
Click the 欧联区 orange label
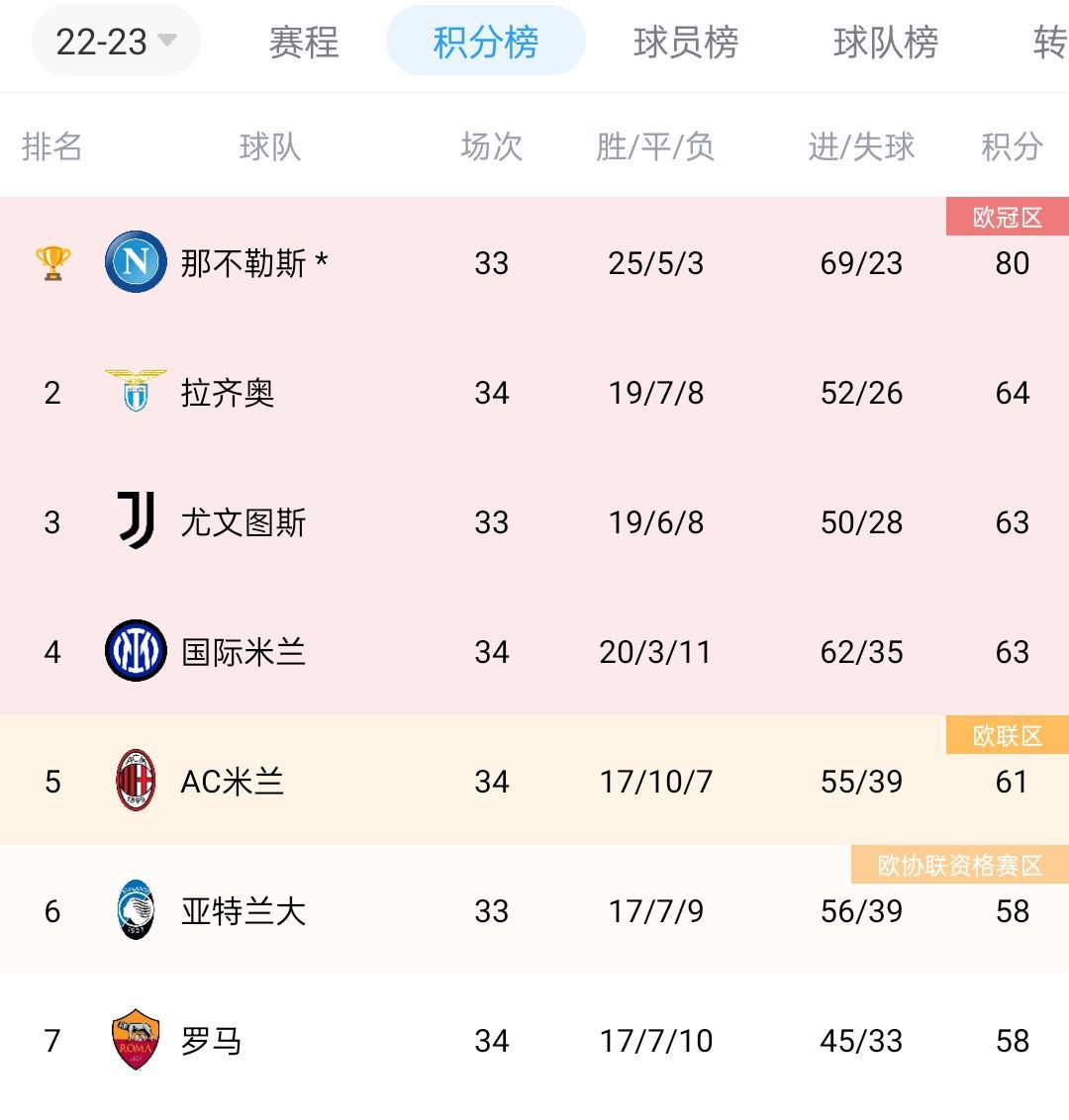tap(1008, 735)
